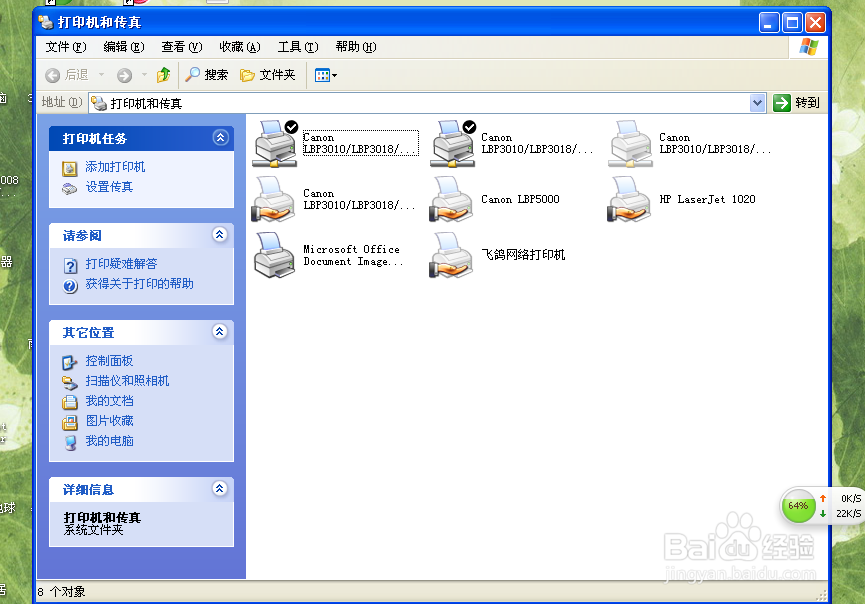
Task: Click the computer icon beside 我的电脑
Action: tap(70, 442)
